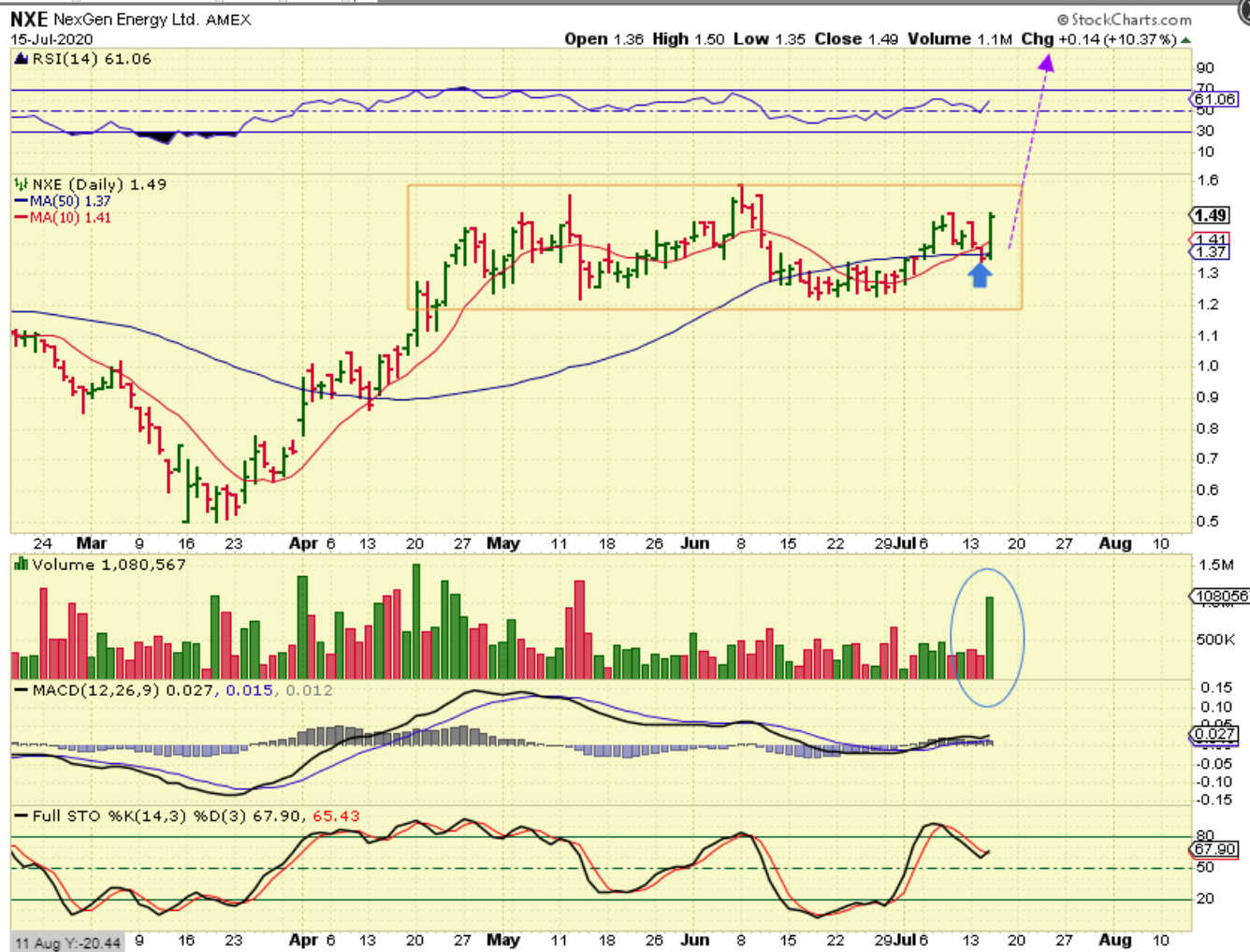Screen dimensions: 1250x952
Task: Click the 1.5M volume axis label
Action: (1215, 565)
